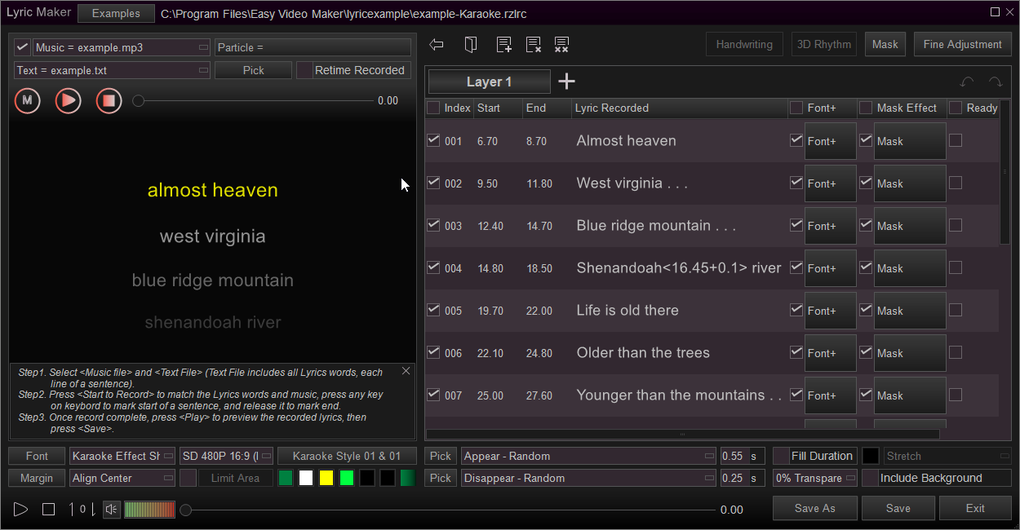
Task: Click the M record button
Action: point(27,101)
